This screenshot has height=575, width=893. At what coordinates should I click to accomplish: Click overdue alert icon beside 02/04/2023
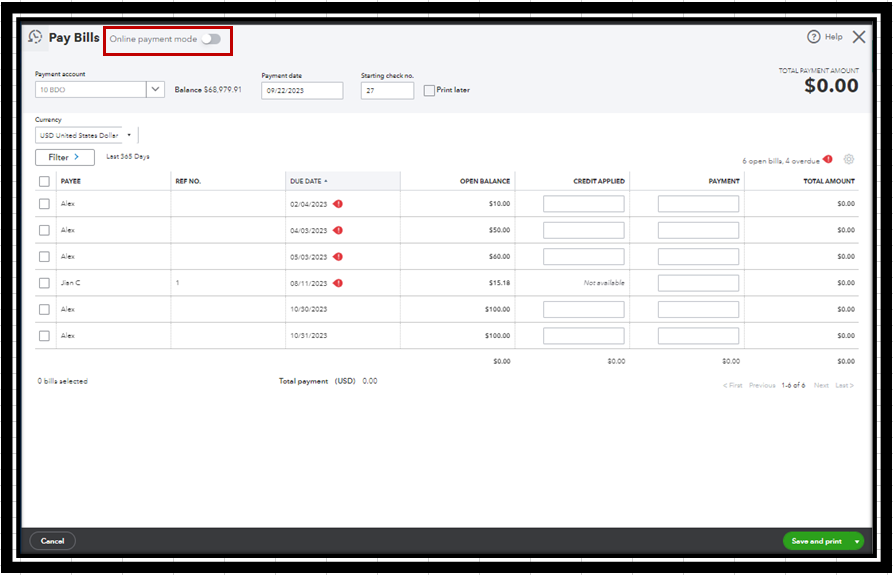(338, 204)
